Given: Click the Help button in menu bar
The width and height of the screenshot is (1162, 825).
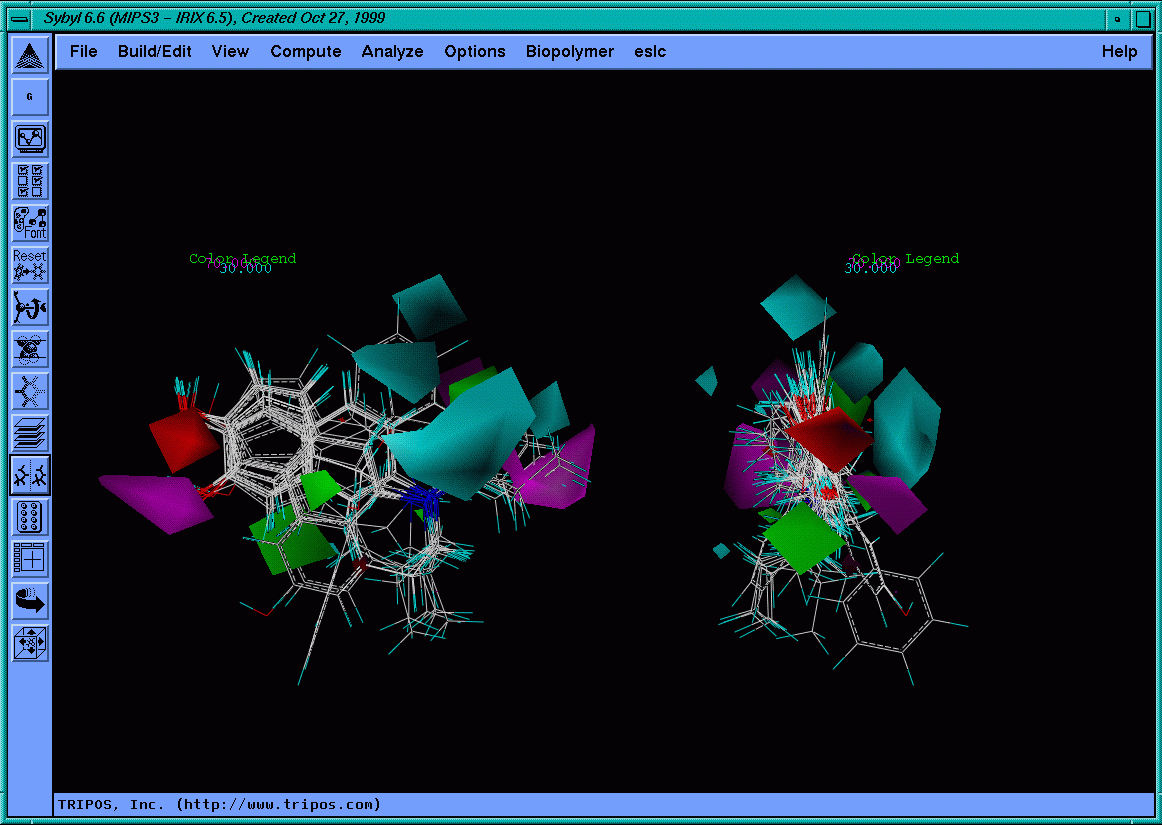Looking at the screenshot, I should click(1119, 52).
